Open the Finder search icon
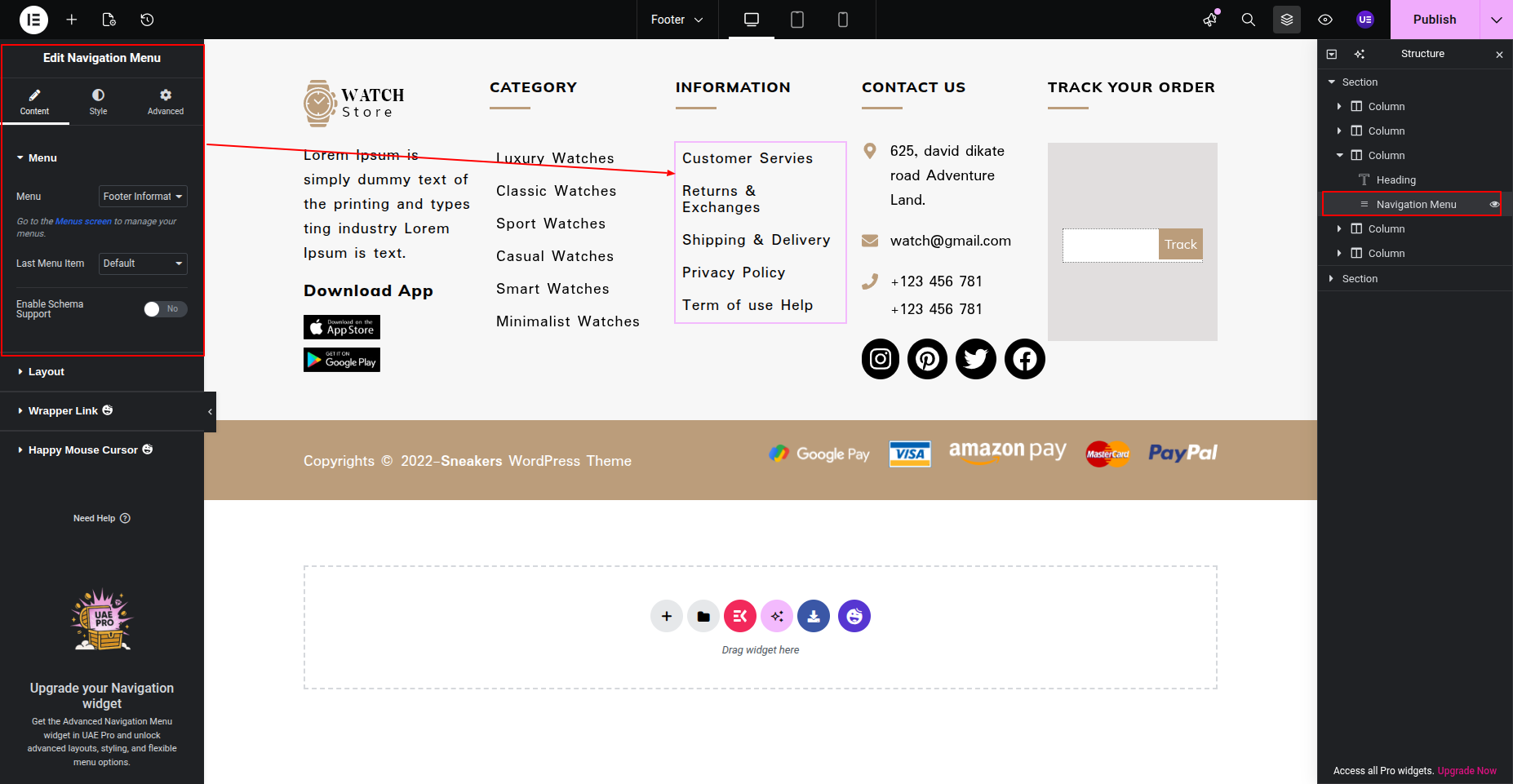 point(1248,20)
